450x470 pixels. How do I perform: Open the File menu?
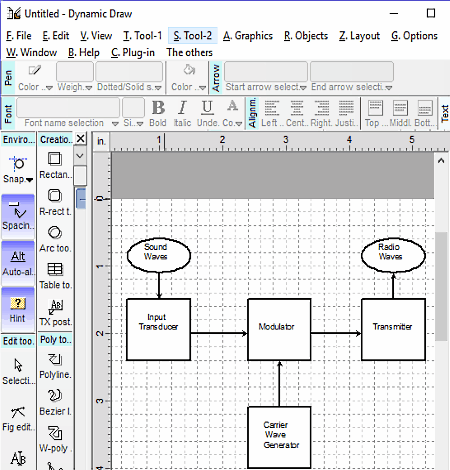[x=19, y=36]
